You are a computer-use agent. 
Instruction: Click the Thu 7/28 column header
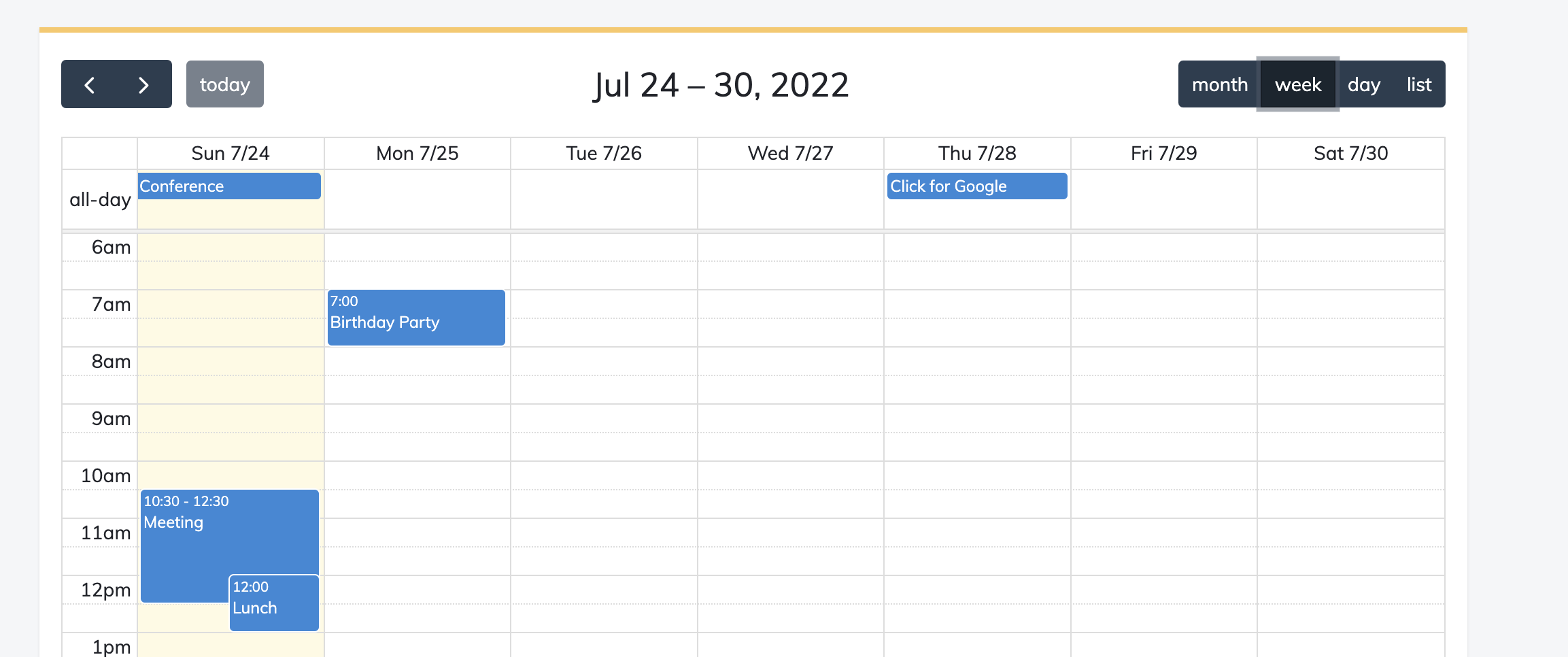(x=976, y=153)
